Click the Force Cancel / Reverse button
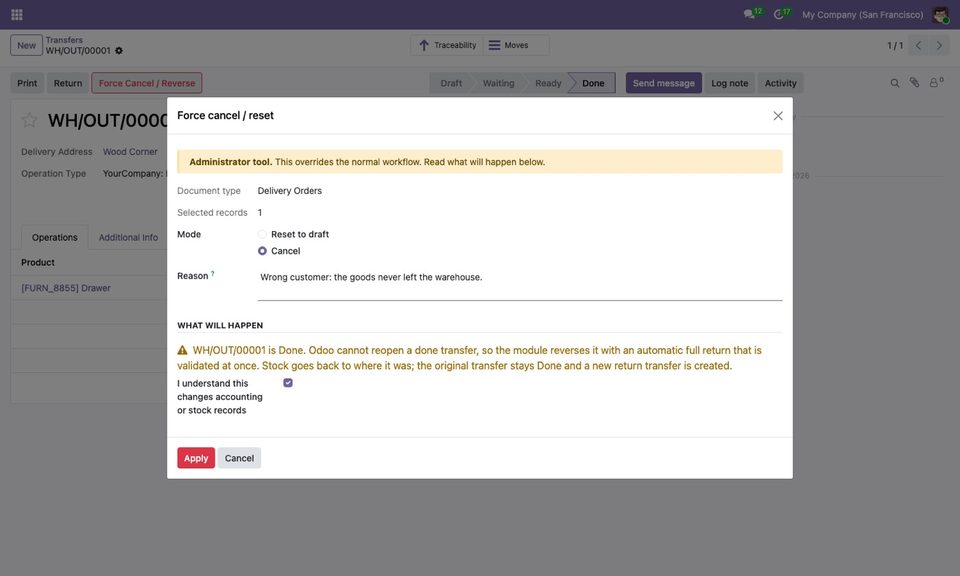960x576 pixels. coord(147,83)
